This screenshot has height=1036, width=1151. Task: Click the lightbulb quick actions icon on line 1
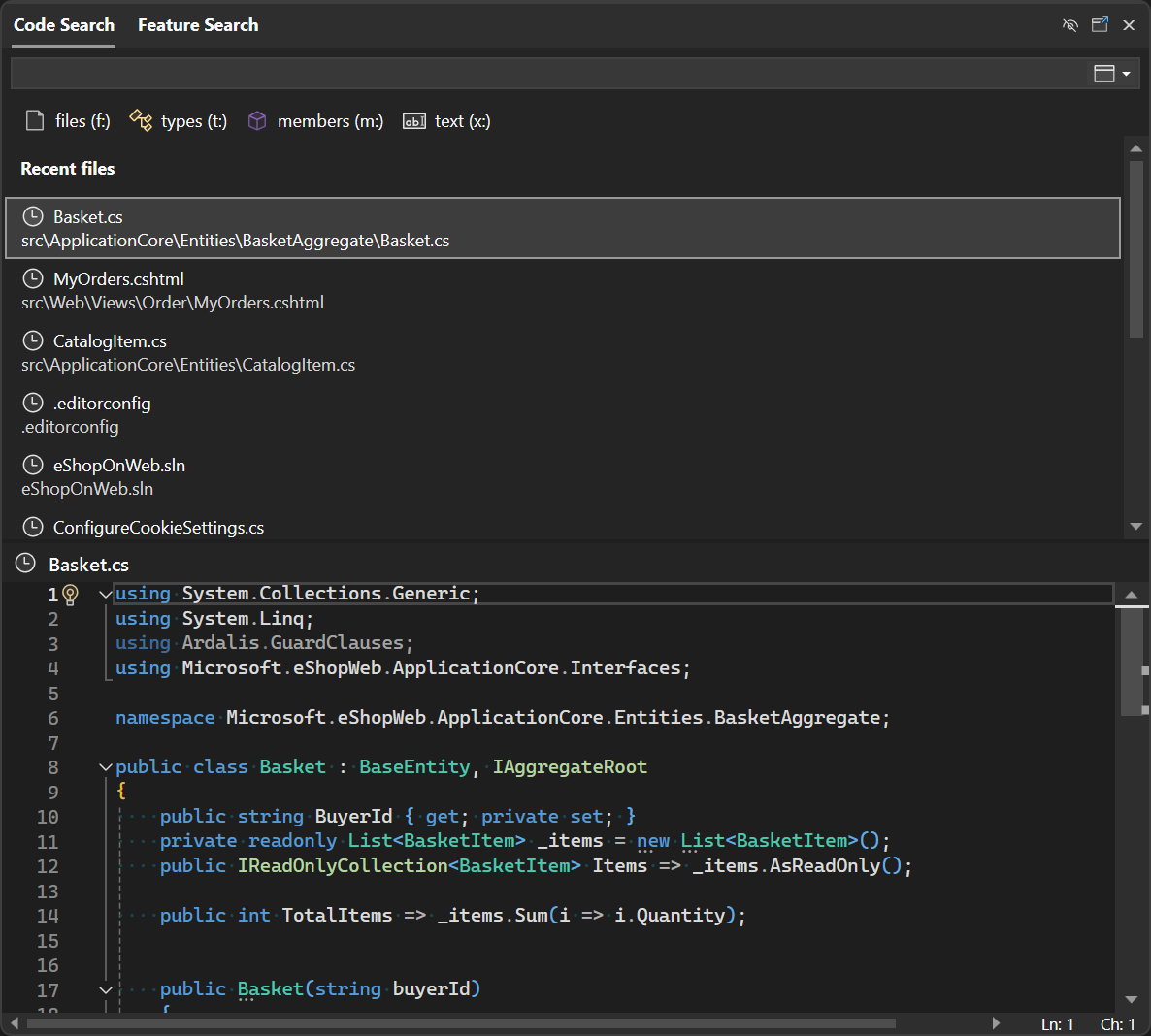click(72, 593)
